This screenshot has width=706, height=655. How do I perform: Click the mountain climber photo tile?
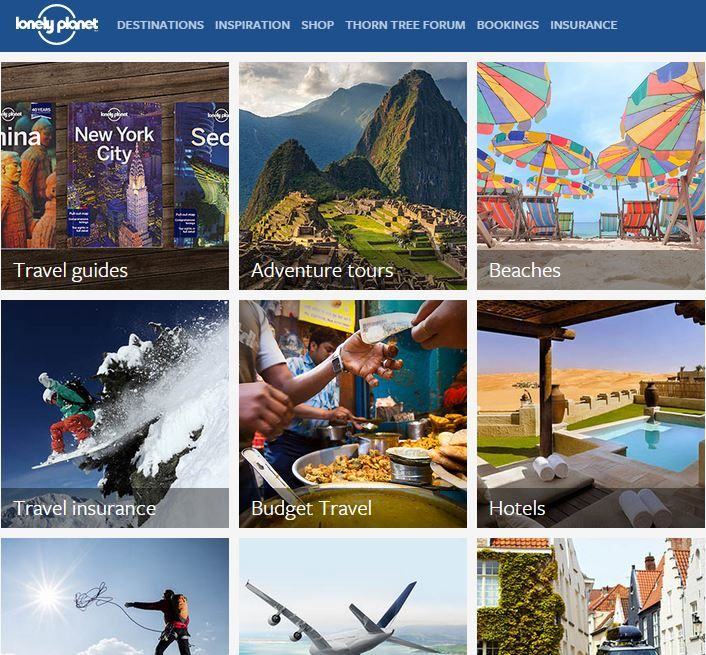[115, 596]
